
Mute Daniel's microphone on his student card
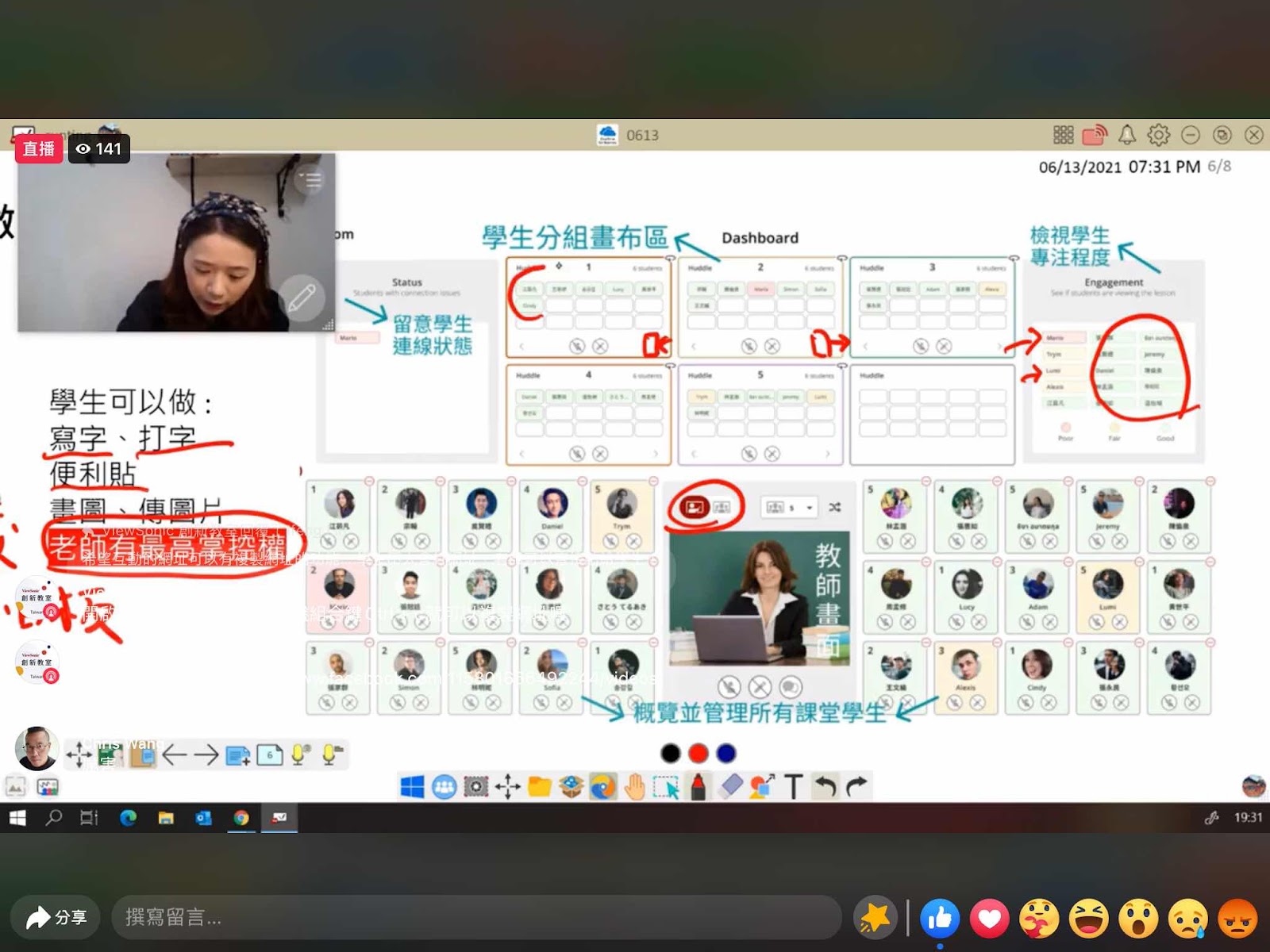(x=542, y=541)
